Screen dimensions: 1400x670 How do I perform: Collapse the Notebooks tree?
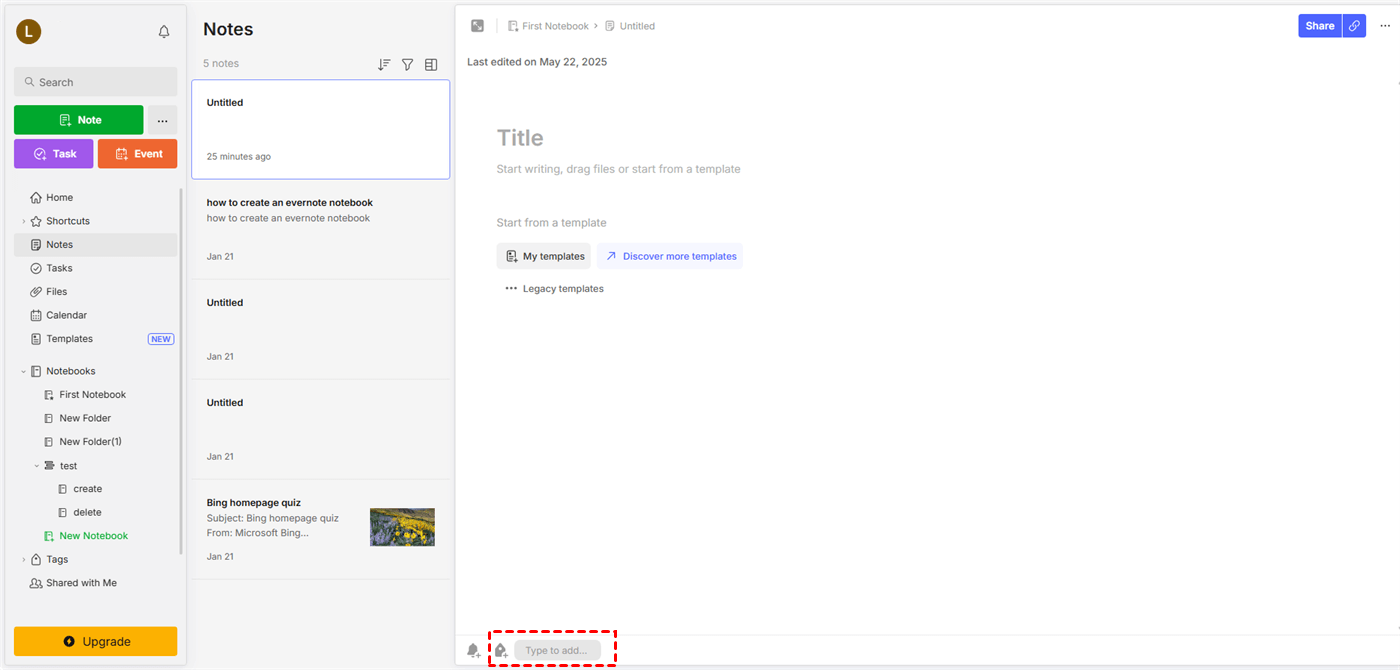click(23, 371)
